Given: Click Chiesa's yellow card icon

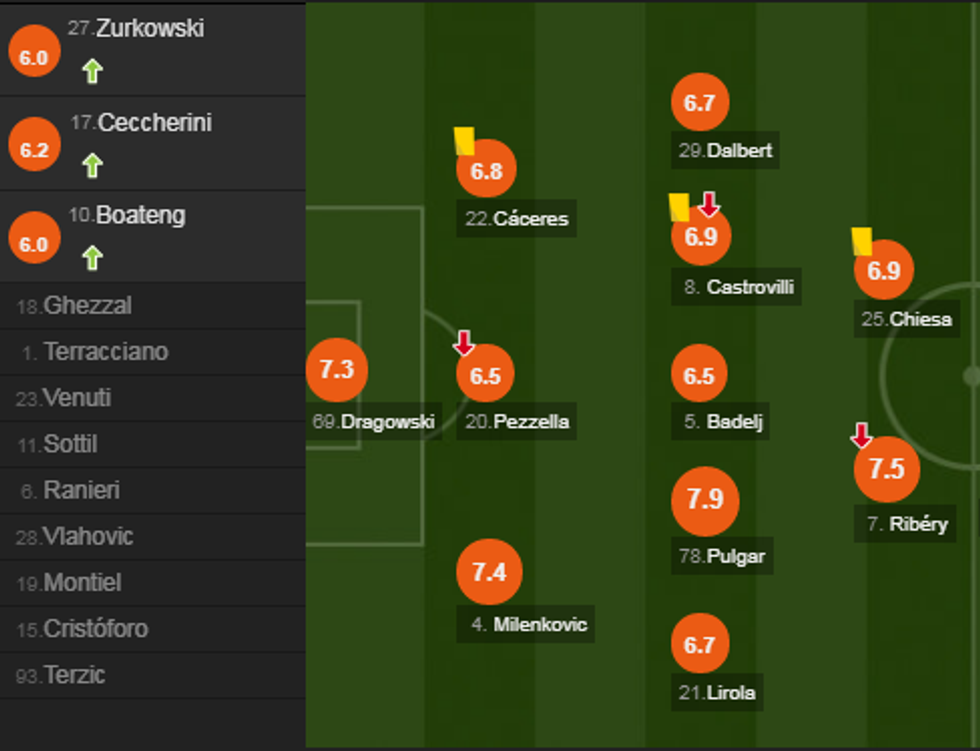Looking at the screenshot, I should pos(862,241).
